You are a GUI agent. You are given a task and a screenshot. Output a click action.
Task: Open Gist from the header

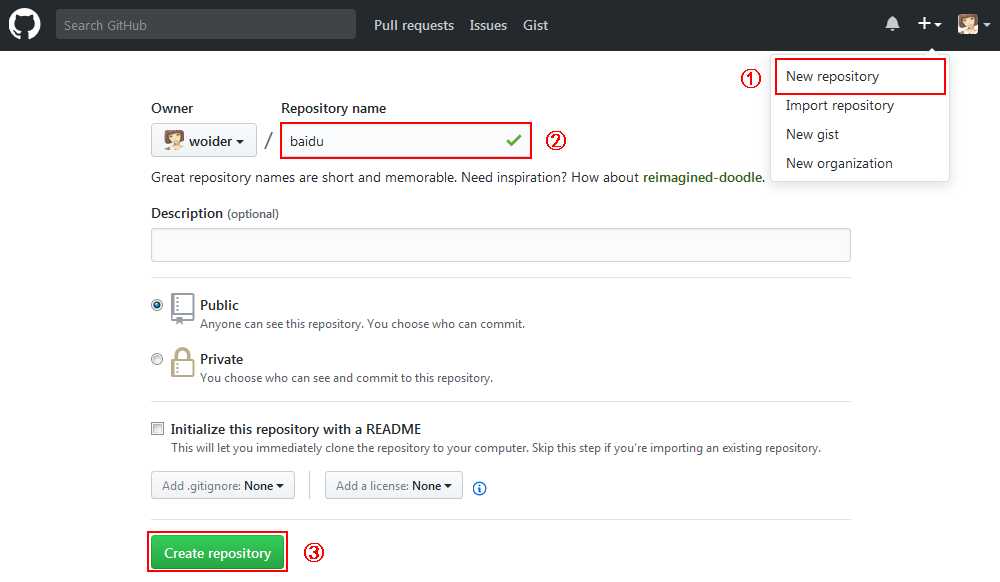pos(535,25)
